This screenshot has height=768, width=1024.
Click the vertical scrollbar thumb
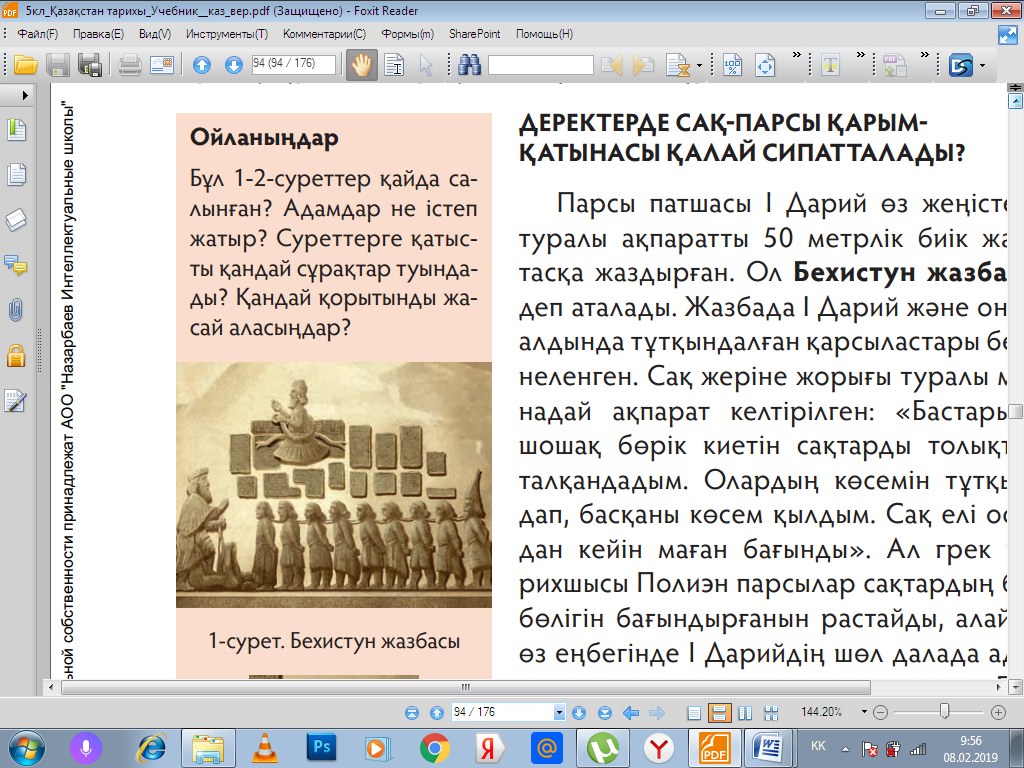tap(1016, 411)
